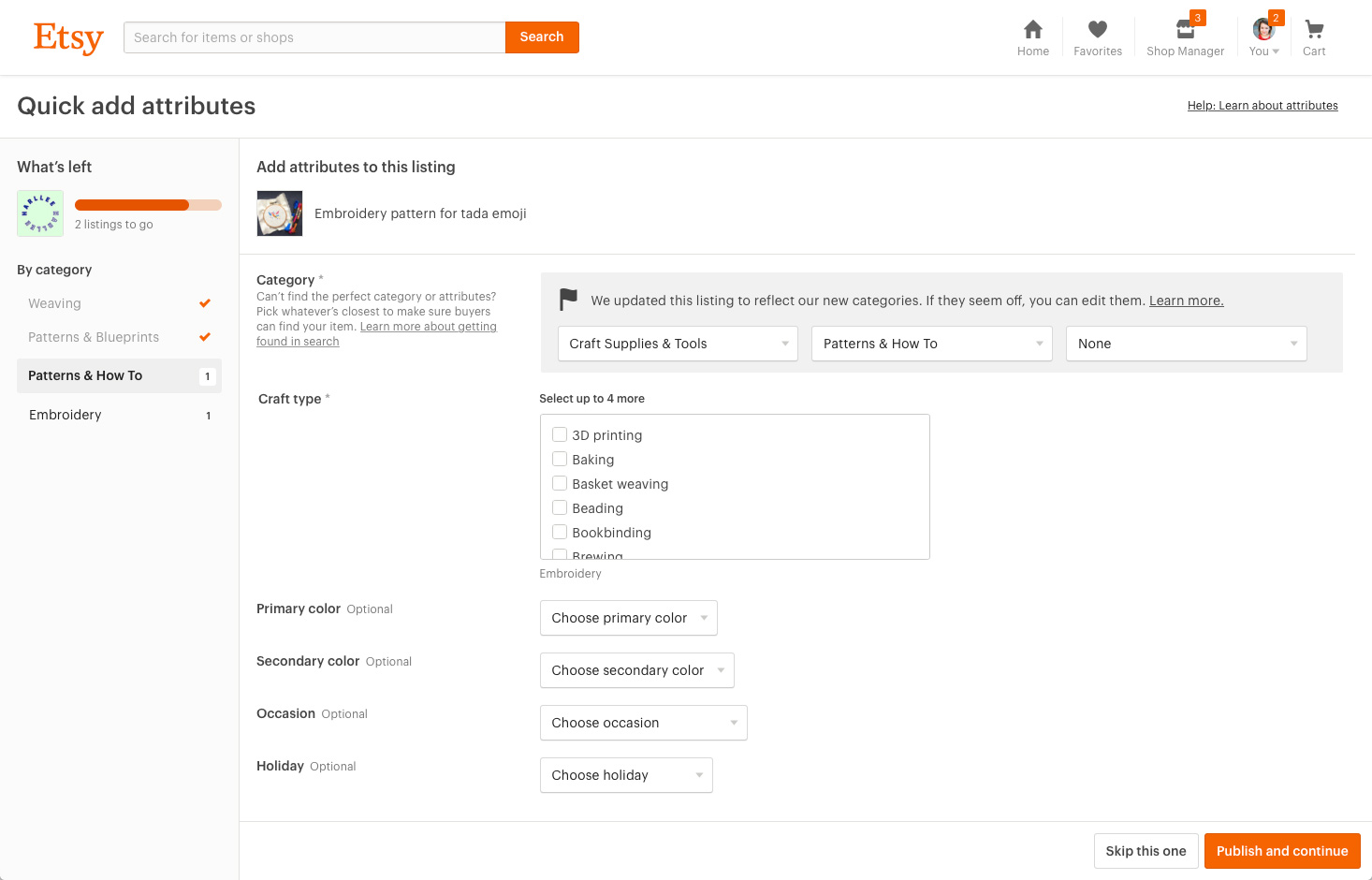The width and height of the screenshot is (1372, 880).
Task: Check the Bookbinding checkbox
Action: pos(560,532)
